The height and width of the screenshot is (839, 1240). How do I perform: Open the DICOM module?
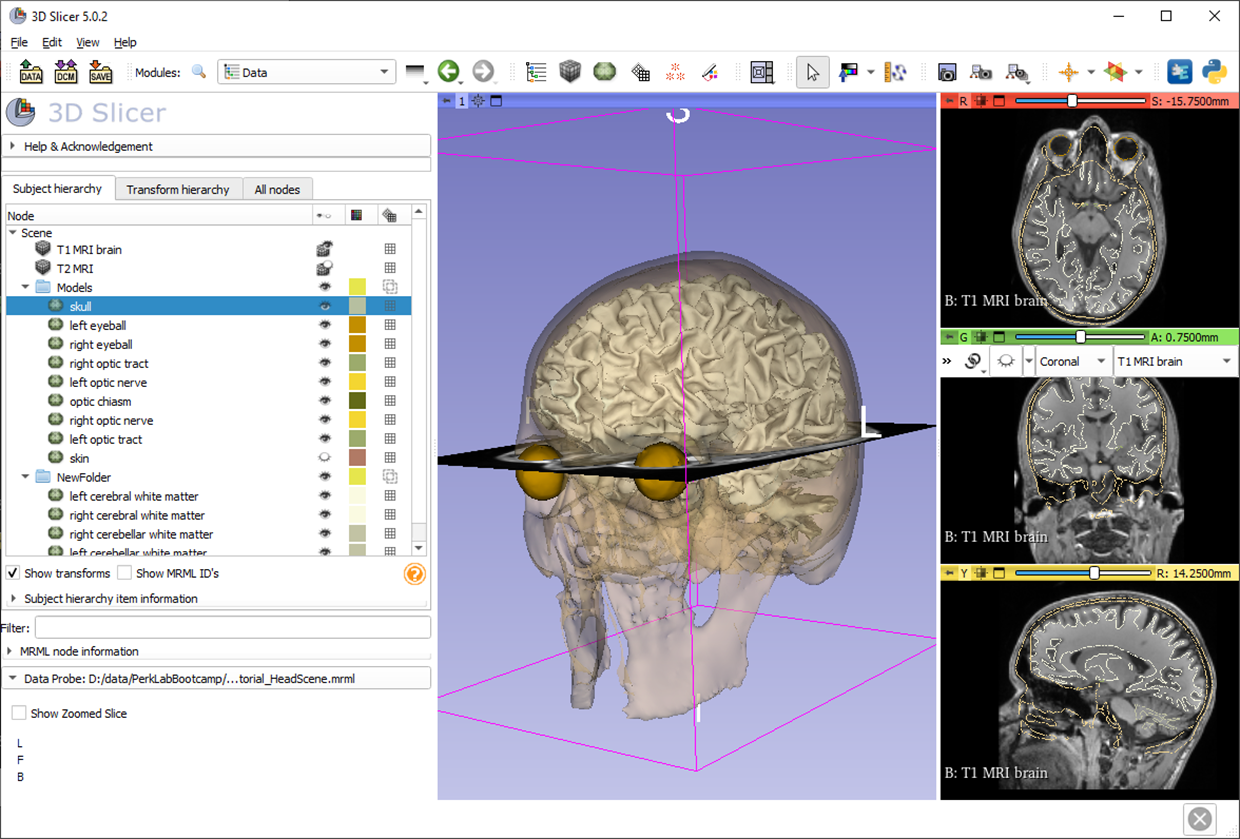pyautogui.click(x=65, y=71)
